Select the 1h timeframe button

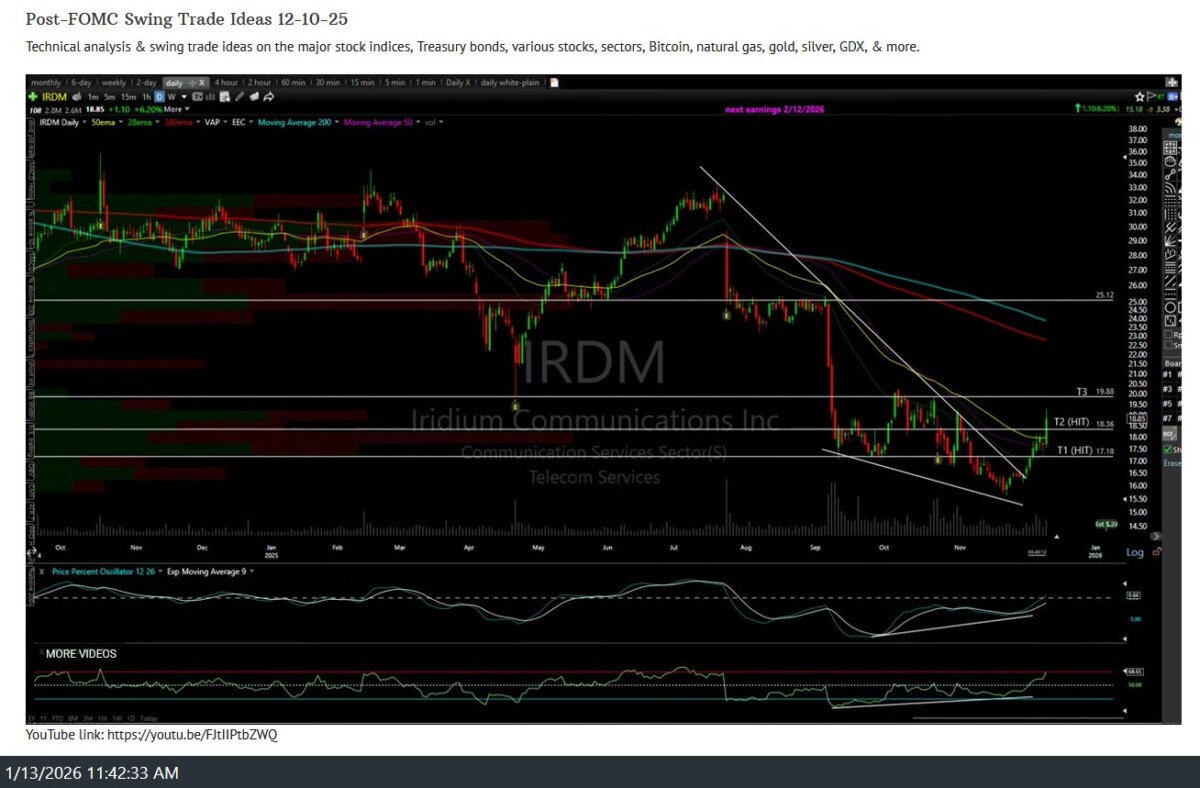144,96
